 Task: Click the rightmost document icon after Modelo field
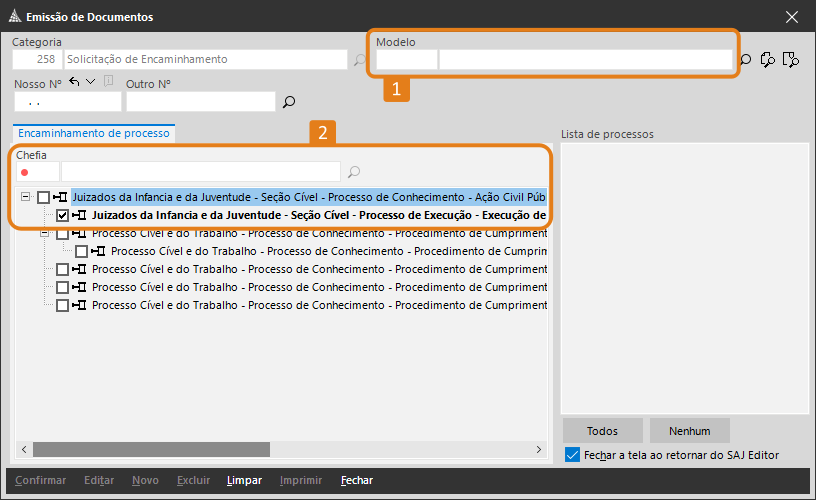point(791,60)
